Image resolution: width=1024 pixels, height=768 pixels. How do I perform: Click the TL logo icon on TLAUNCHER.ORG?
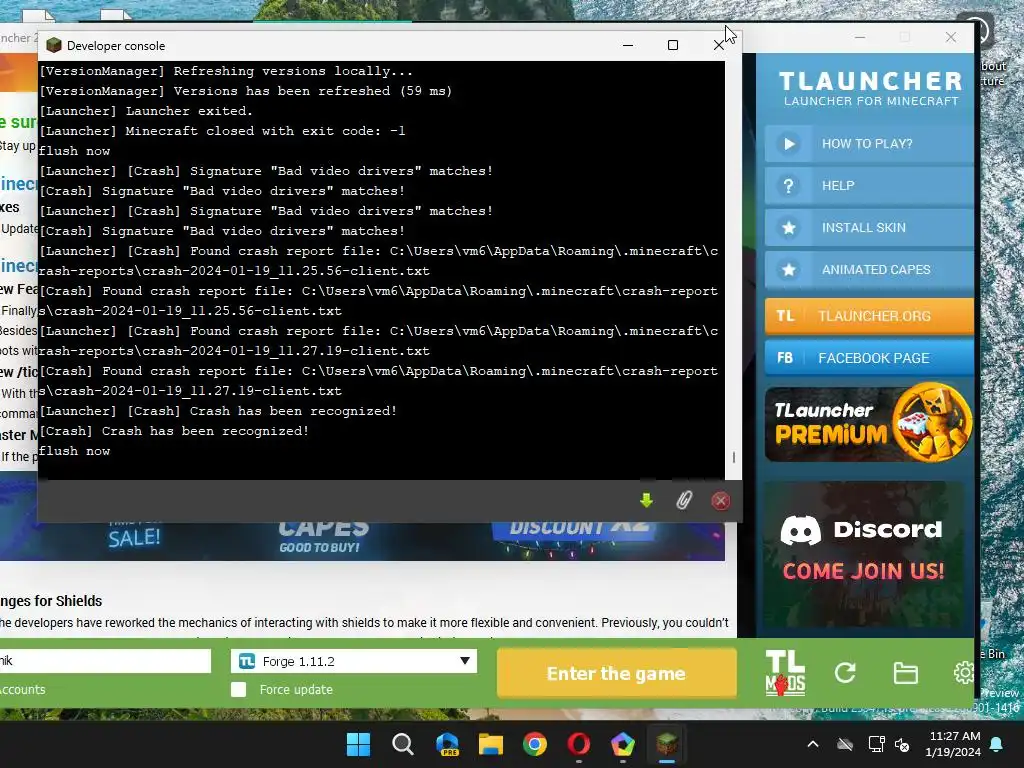coord(785,316)
